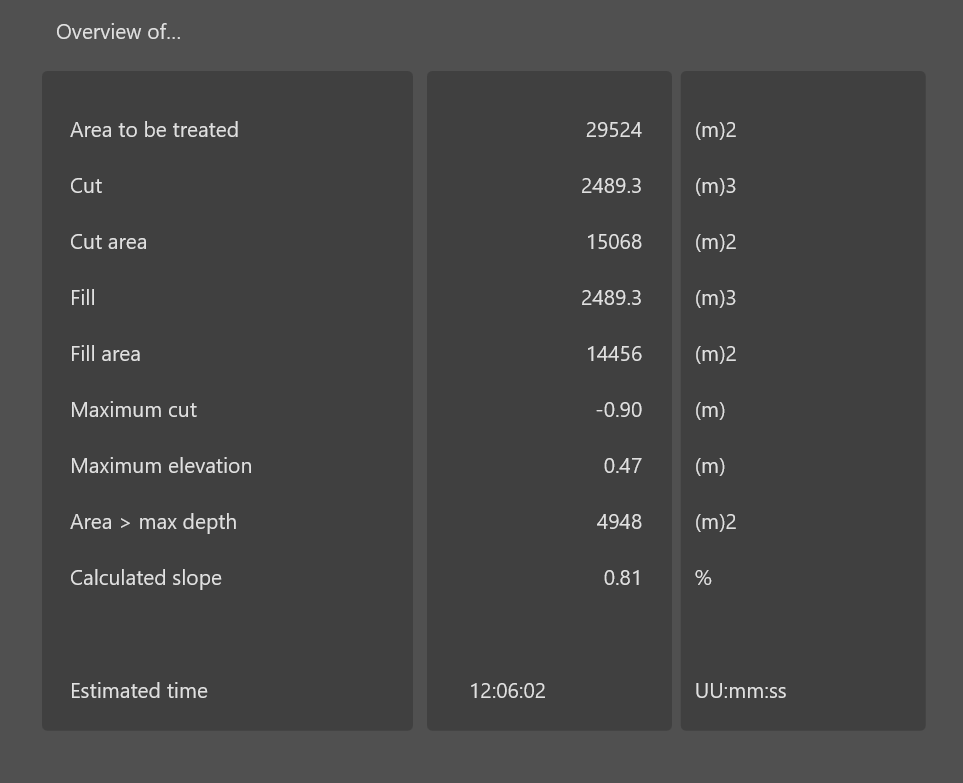
Task: Click the 'Cut' row label
Action: pyautogui.click(x=86, y=186)
